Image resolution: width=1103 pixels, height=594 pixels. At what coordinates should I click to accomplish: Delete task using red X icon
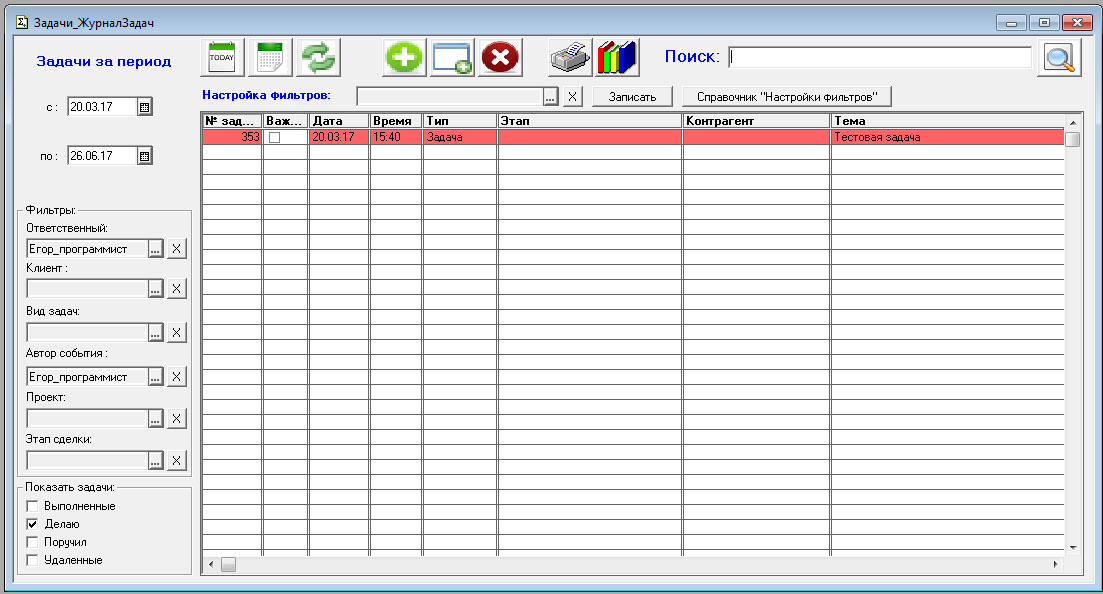[x=500, y=58]
